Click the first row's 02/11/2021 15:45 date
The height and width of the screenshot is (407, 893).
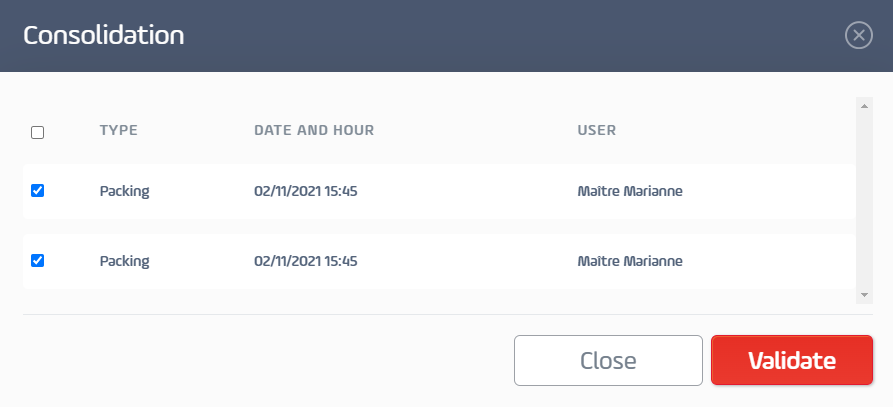pos(305,191)
